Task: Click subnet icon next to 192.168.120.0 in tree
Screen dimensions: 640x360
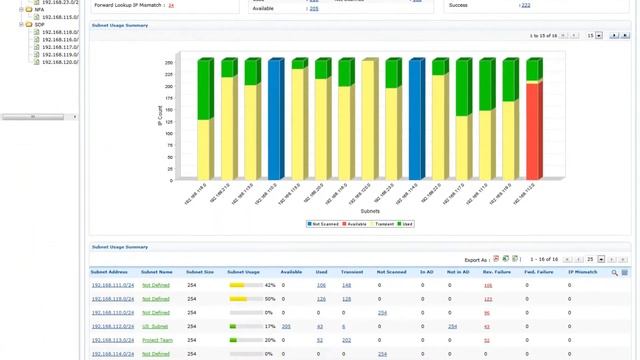Action: pos(36,62)
